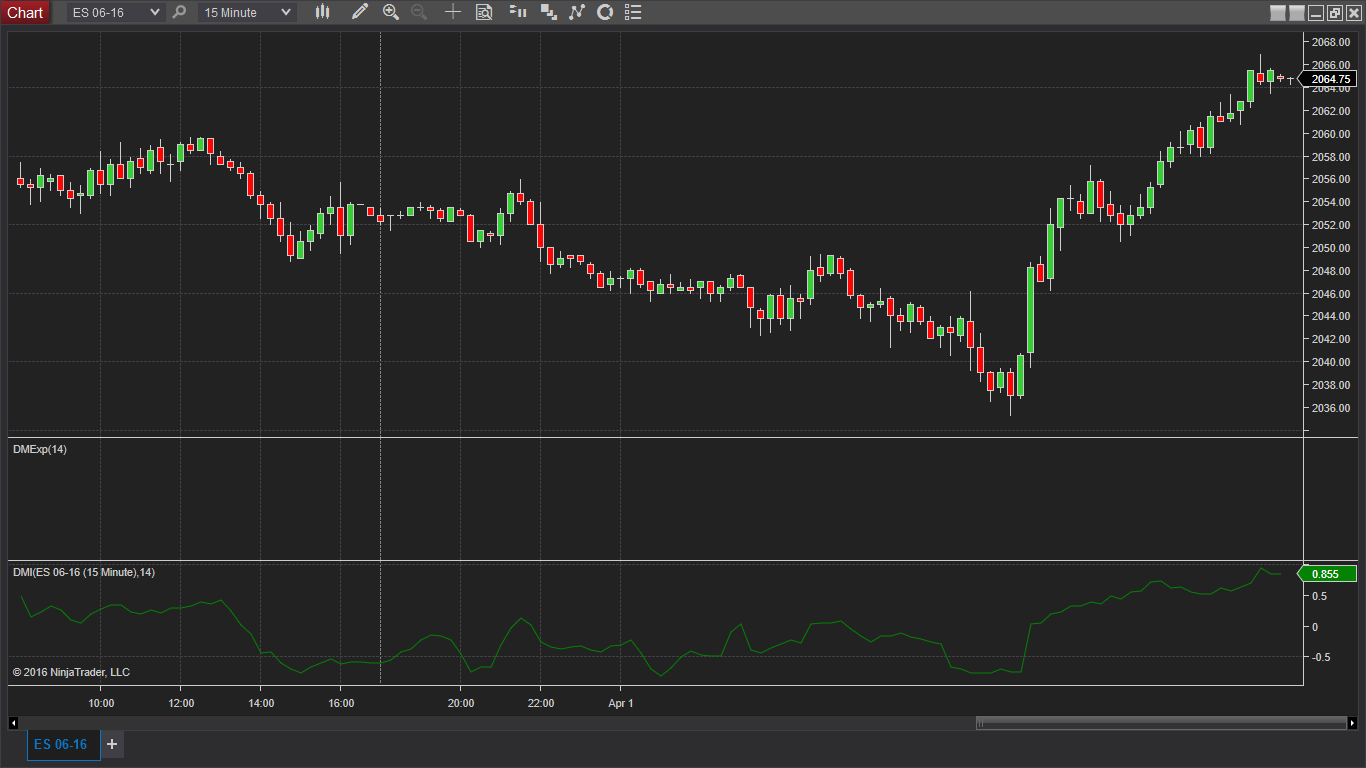Open the data series stacked squares icon
This screenshot has height=768, width=1366.
tap(548, 12)
